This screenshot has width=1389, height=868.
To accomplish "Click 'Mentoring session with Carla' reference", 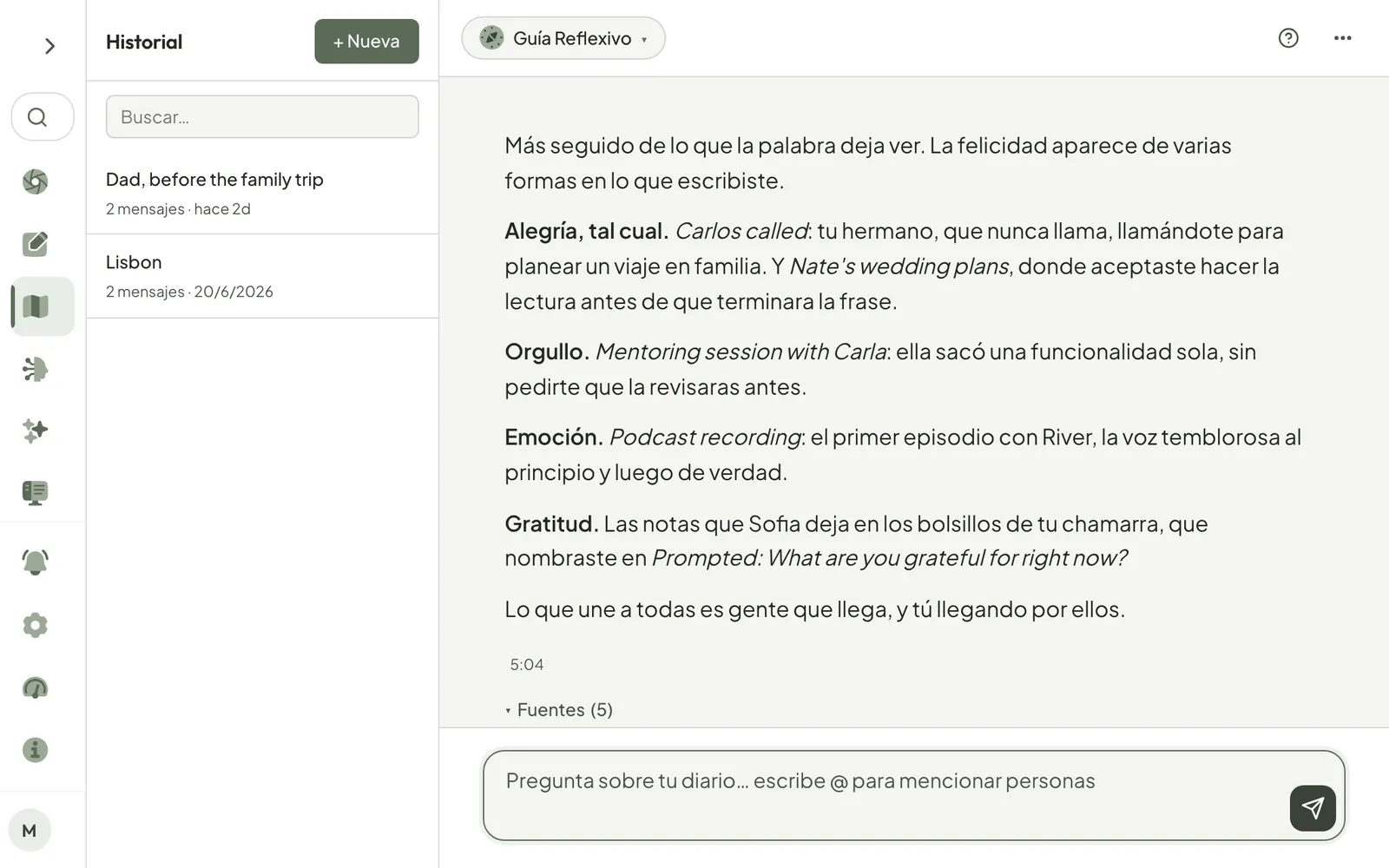I will pyautogui.click(x=741, y=352).
